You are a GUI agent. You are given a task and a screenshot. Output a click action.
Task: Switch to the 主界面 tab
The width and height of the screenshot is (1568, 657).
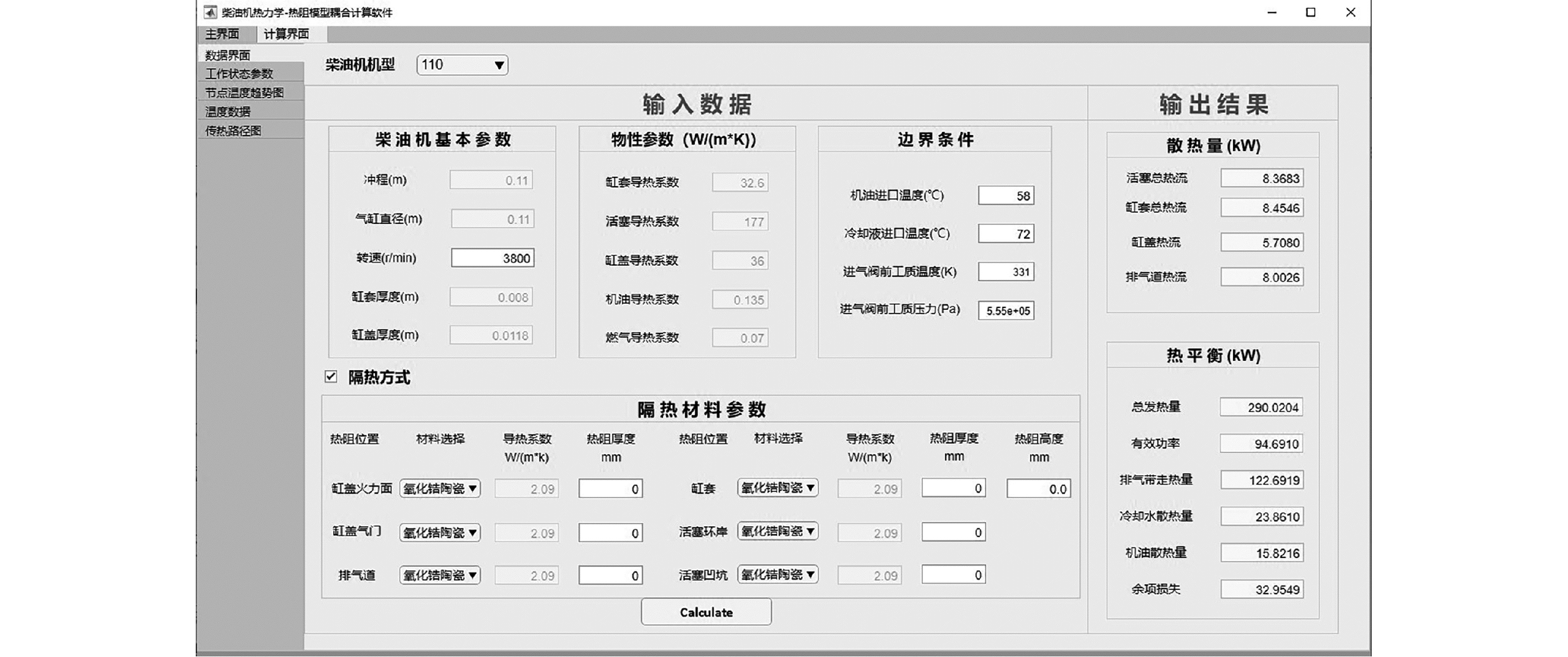coord(222,34)
